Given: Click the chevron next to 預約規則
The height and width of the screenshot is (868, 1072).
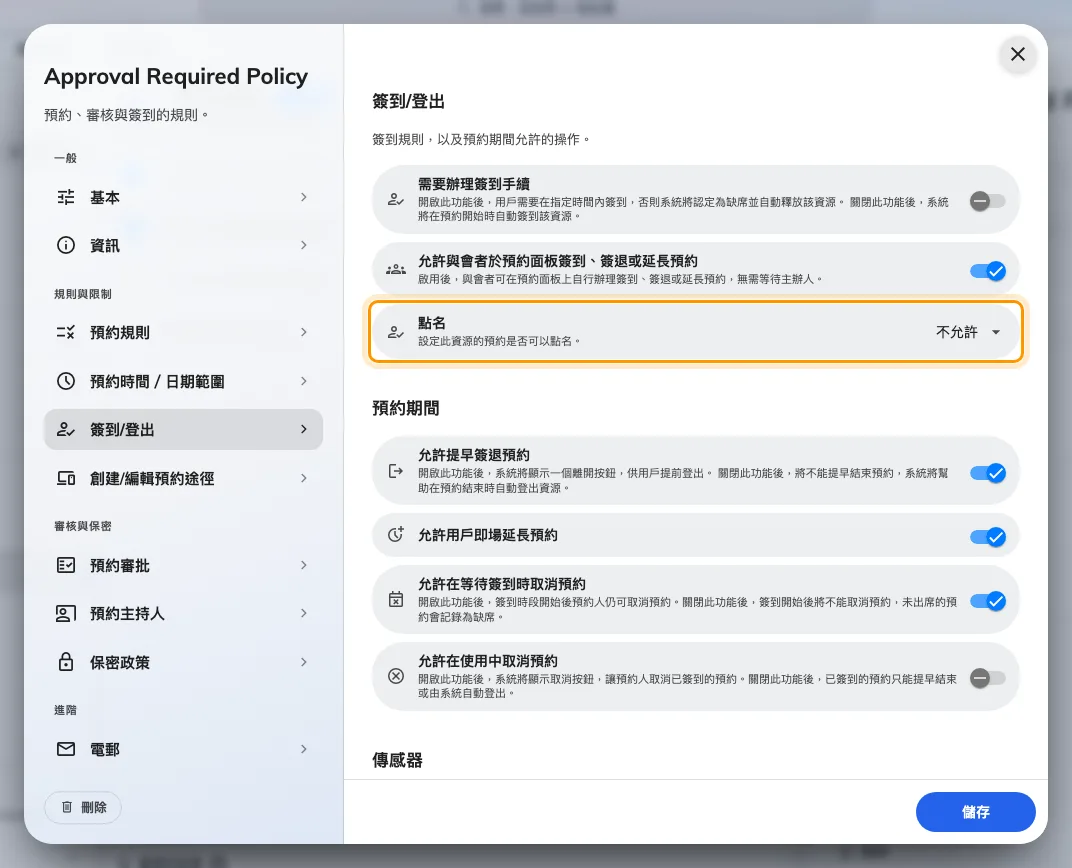Looking at the screenshot, I should pos(304,332).
